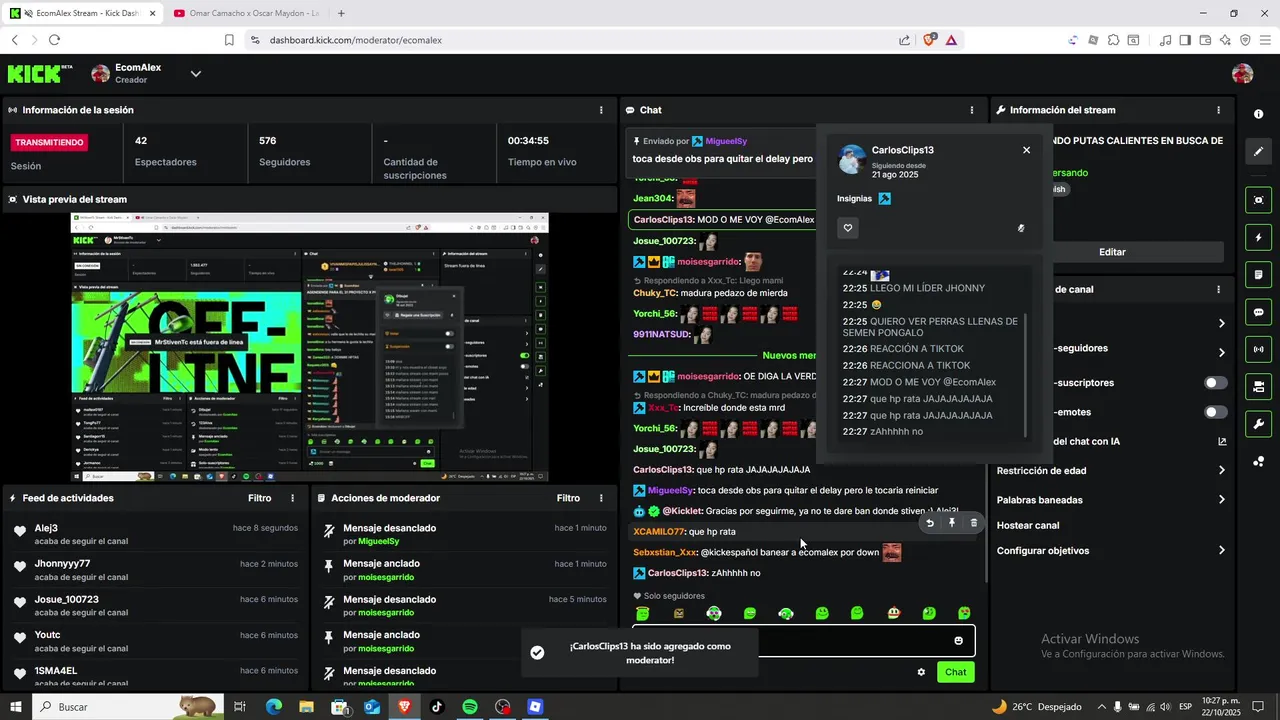Click the browser address bar URL

(x=355, y=40)
